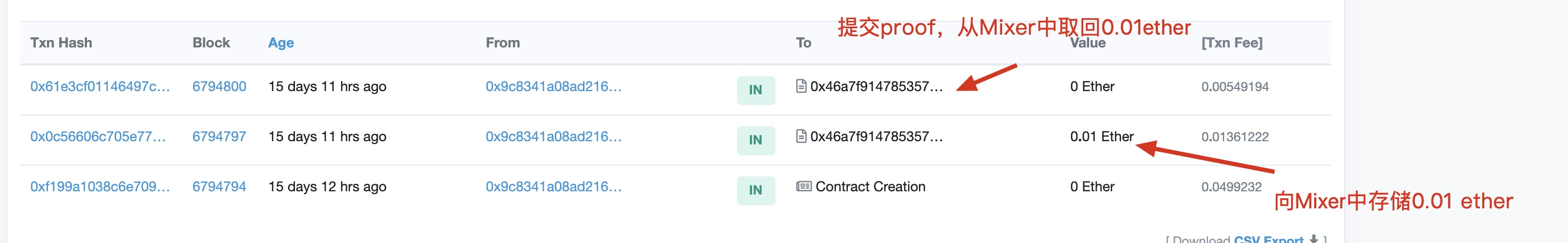Click contract icon beside second 0x46a7f914785357 address
Viewport: 1568px width, 243px height.
801,136
